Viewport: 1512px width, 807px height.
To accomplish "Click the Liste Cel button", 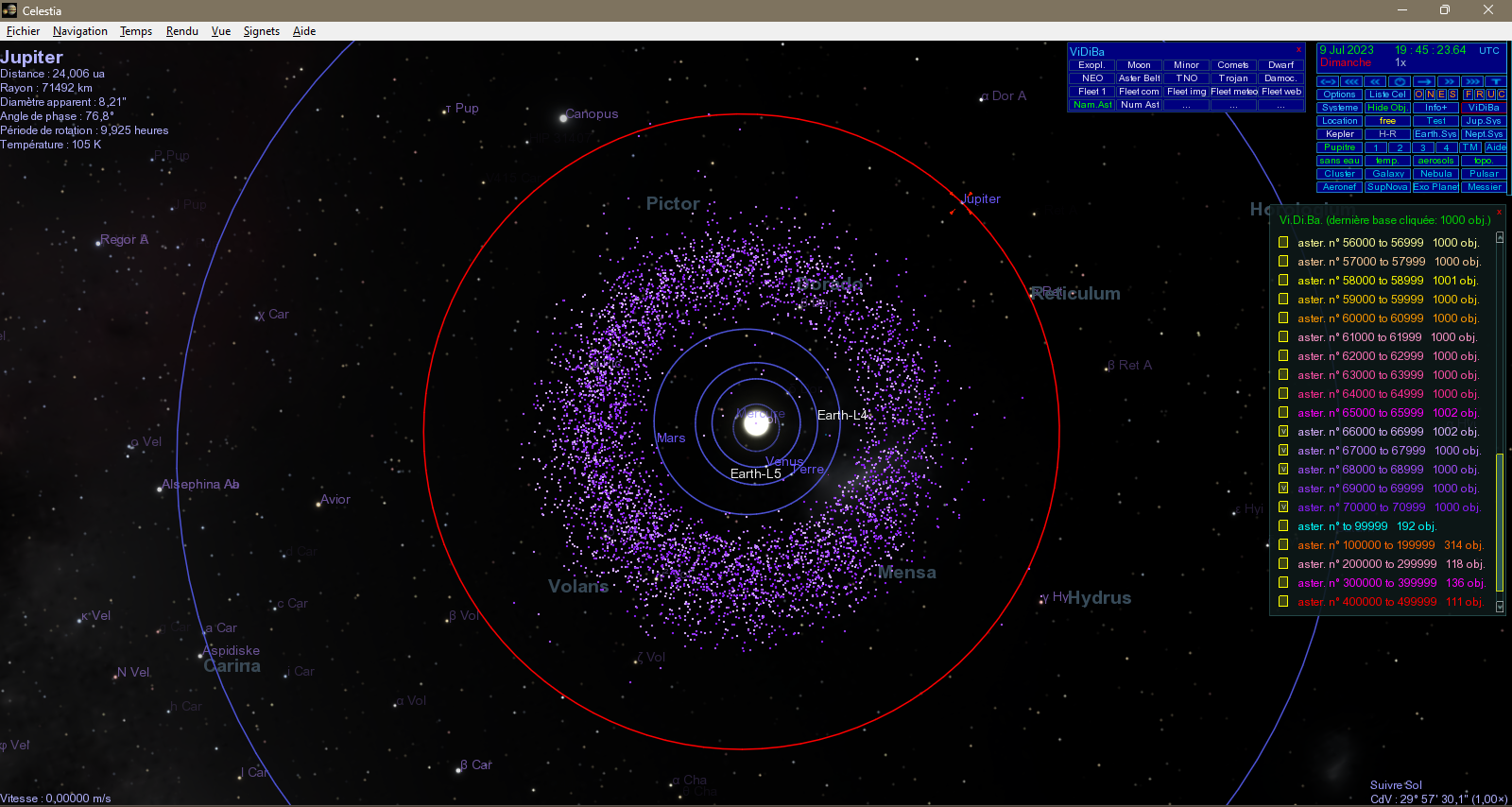I will tap(1387, 94).
